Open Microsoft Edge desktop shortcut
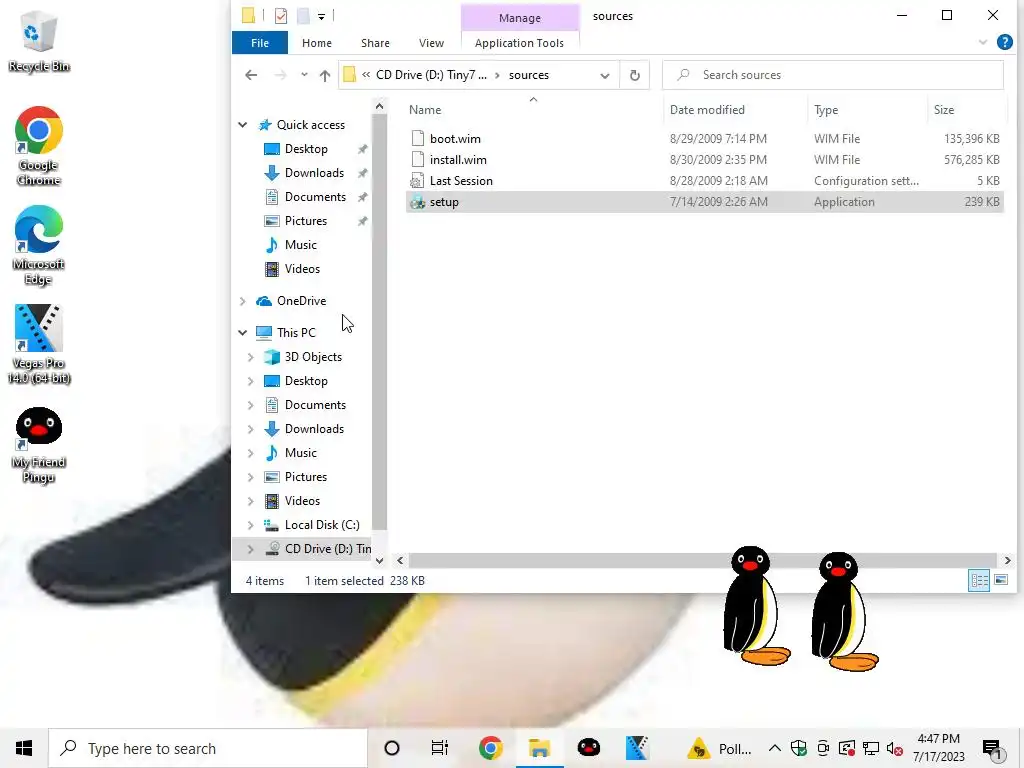 point(39,246)
